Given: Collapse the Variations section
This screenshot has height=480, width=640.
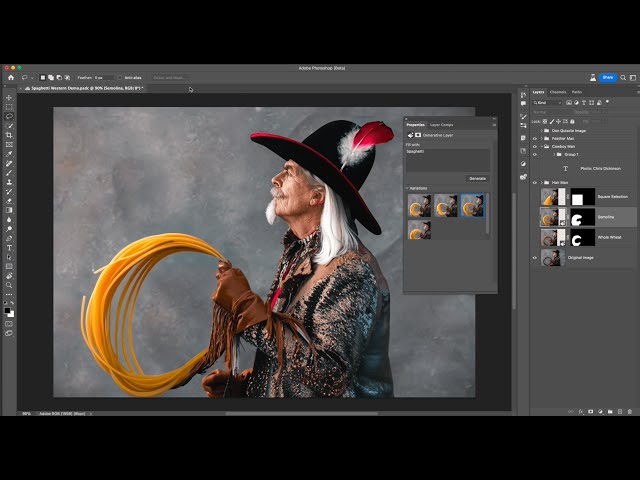Looking at the screenshot, I should pyautogui.click(x=407, y=189).
